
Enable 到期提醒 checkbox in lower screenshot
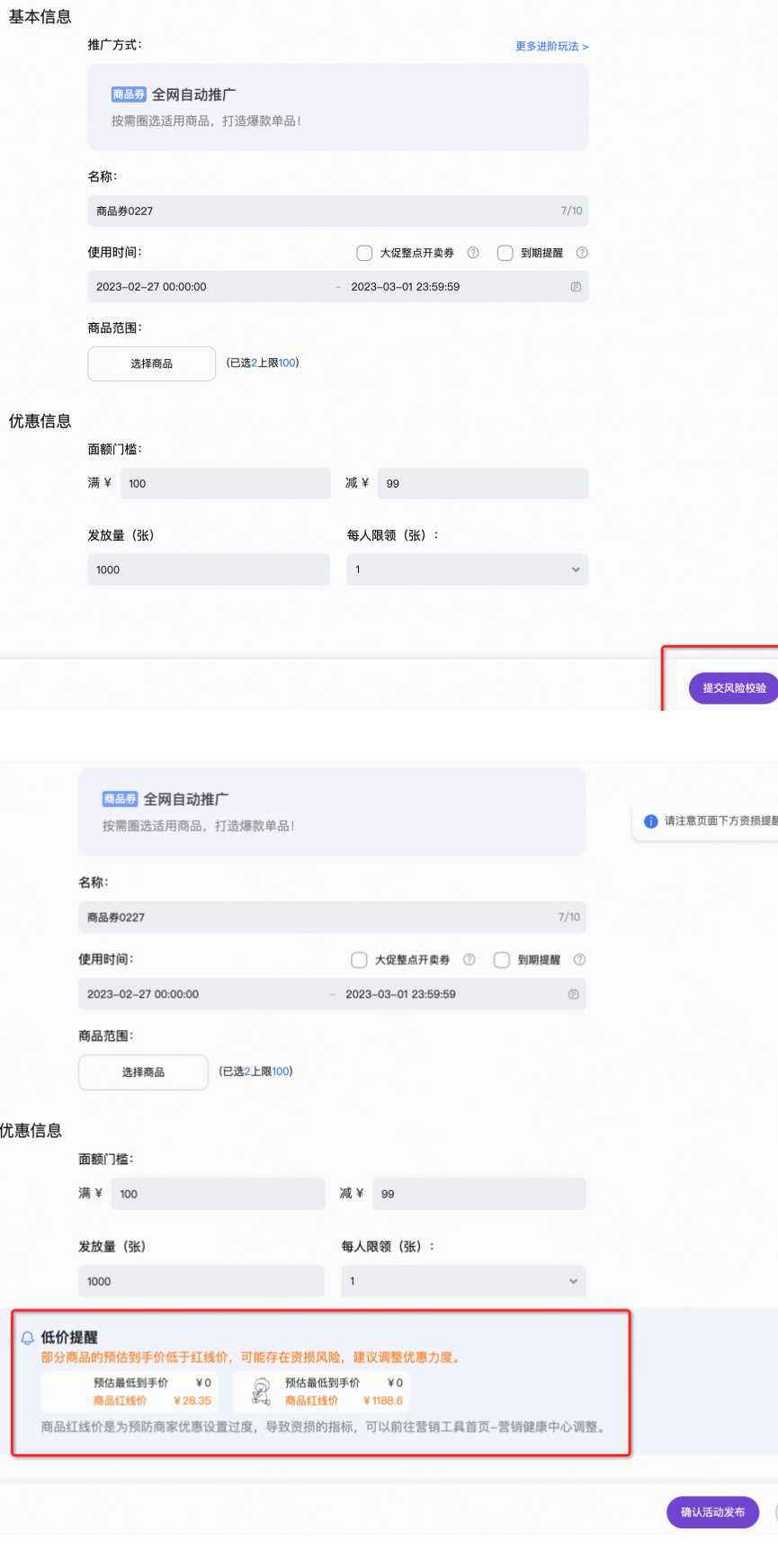pos(502,960)
